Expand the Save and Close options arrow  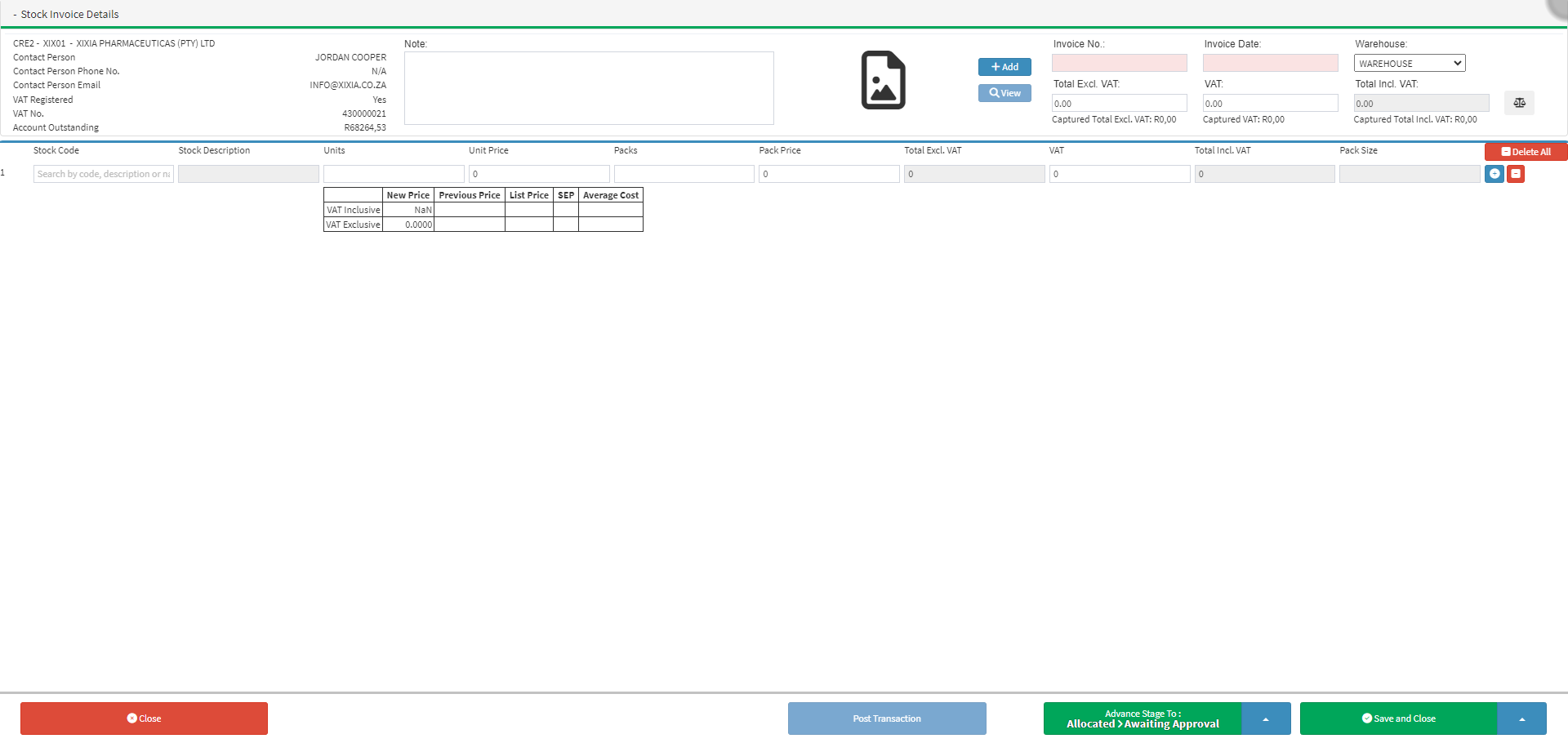1522,719
